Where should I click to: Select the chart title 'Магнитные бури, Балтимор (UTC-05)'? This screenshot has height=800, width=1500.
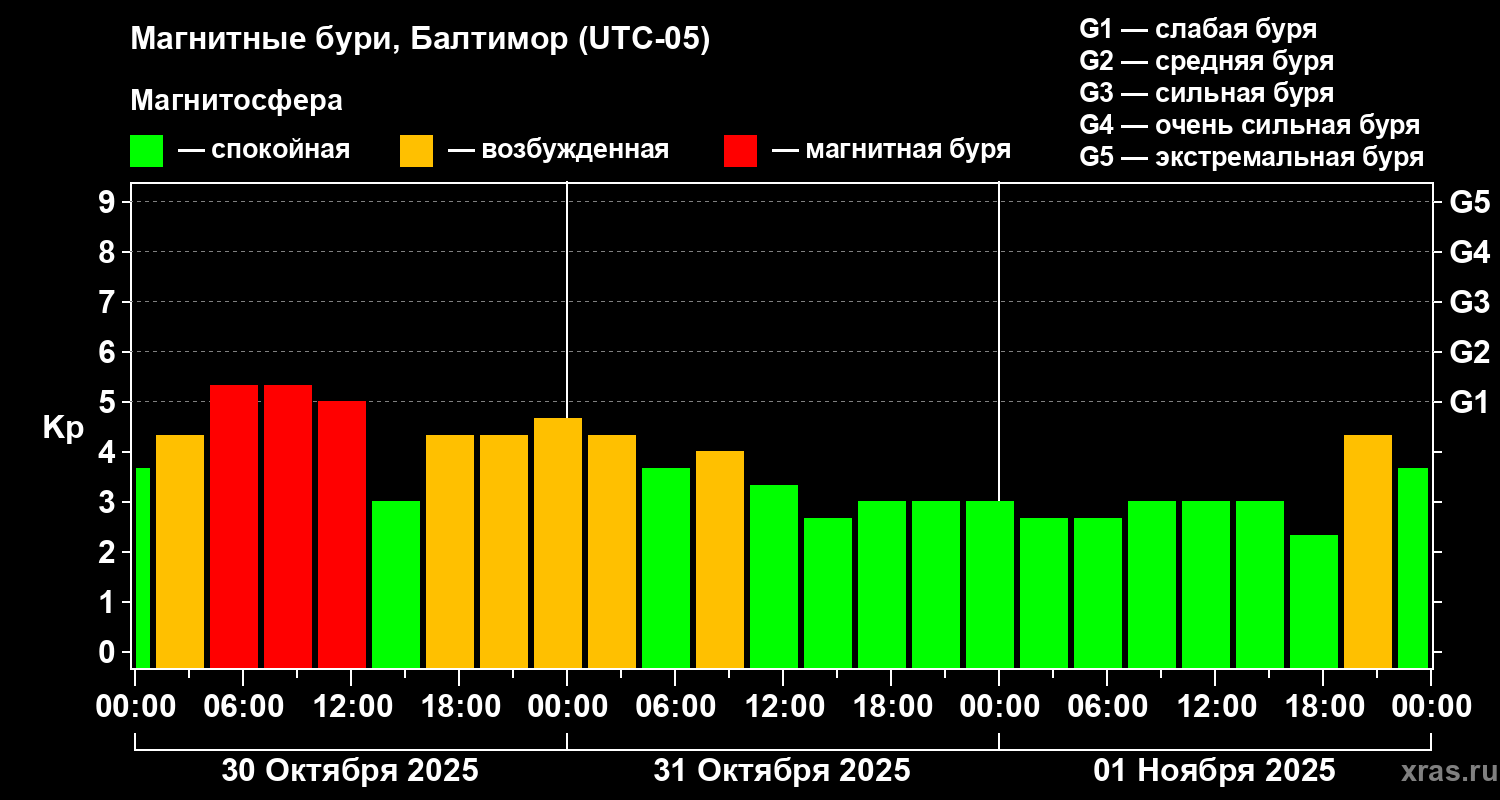tap(420, 40)
